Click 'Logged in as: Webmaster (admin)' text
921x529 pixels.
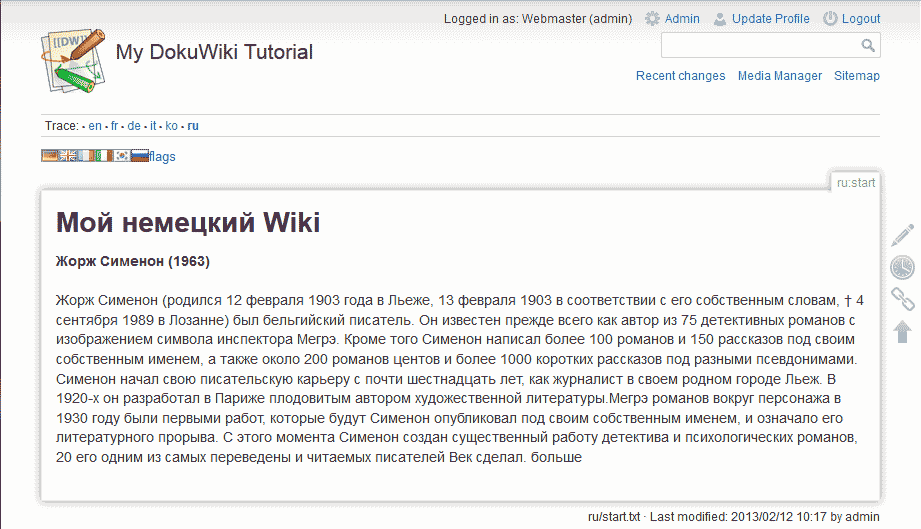tap(538, 19)
